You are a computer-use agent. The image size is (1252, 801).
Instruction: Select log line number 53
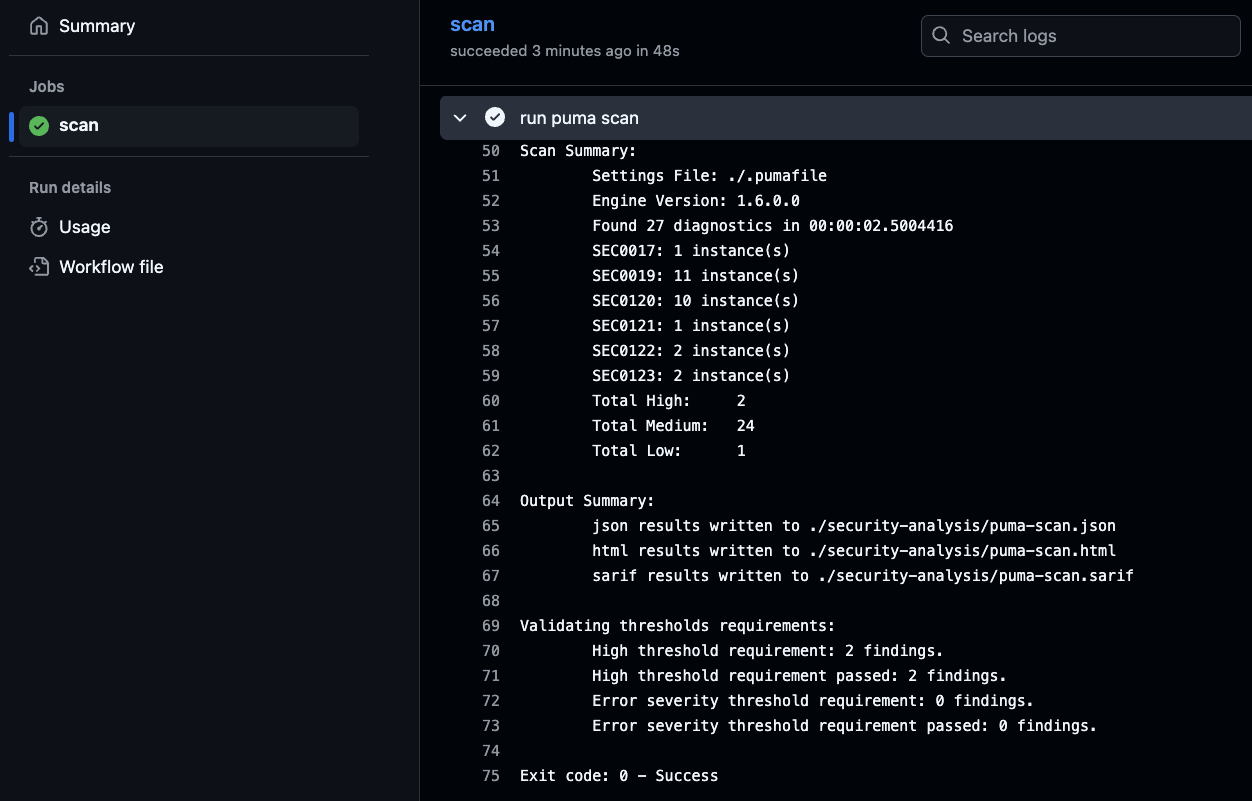pyautogui.click(x=490, y=226)
